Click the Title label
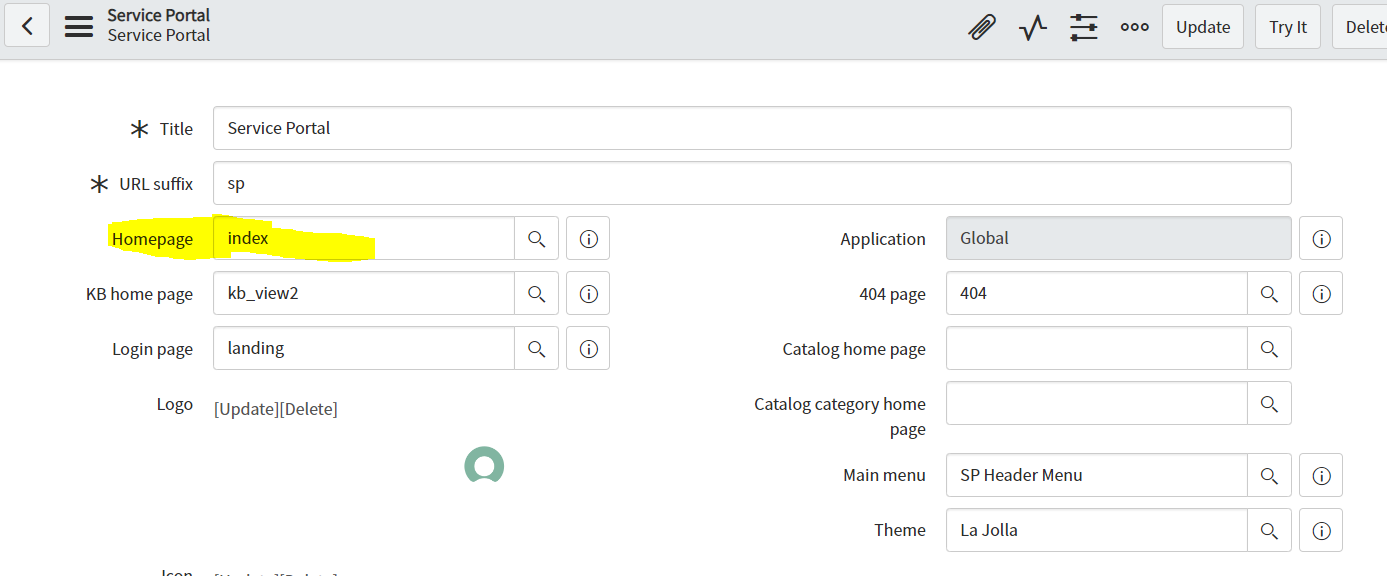 [x=176, y=129]
